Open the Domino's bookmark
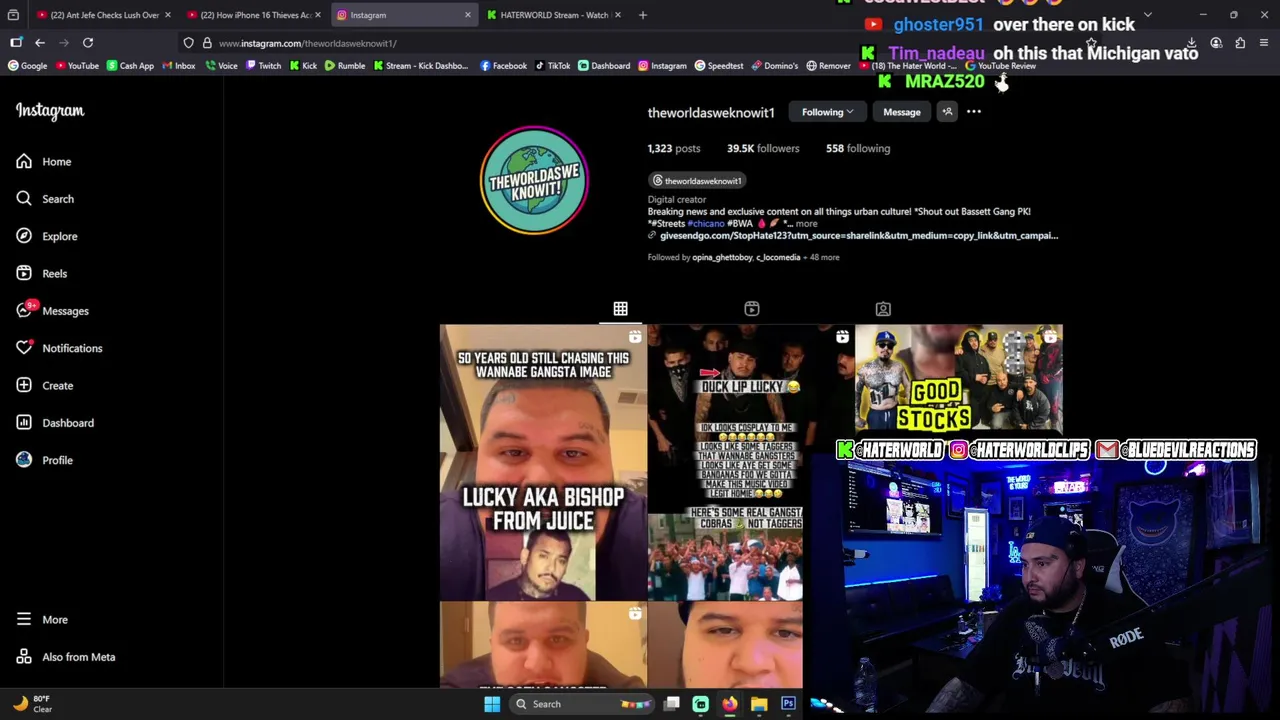 [x=775, y=66]
